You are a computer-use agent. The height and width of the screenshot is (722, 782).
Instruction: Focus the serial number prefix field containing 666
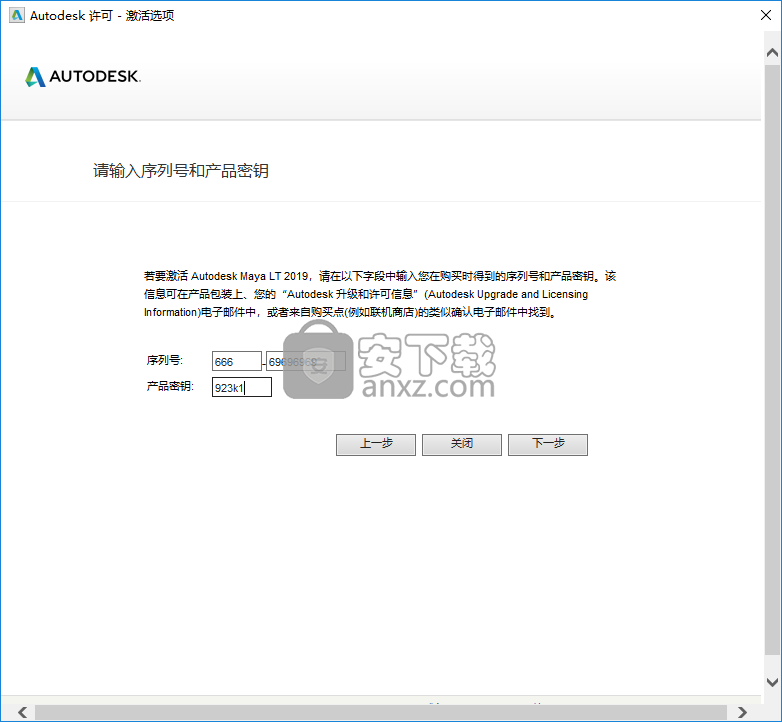[x=237, y=361]
